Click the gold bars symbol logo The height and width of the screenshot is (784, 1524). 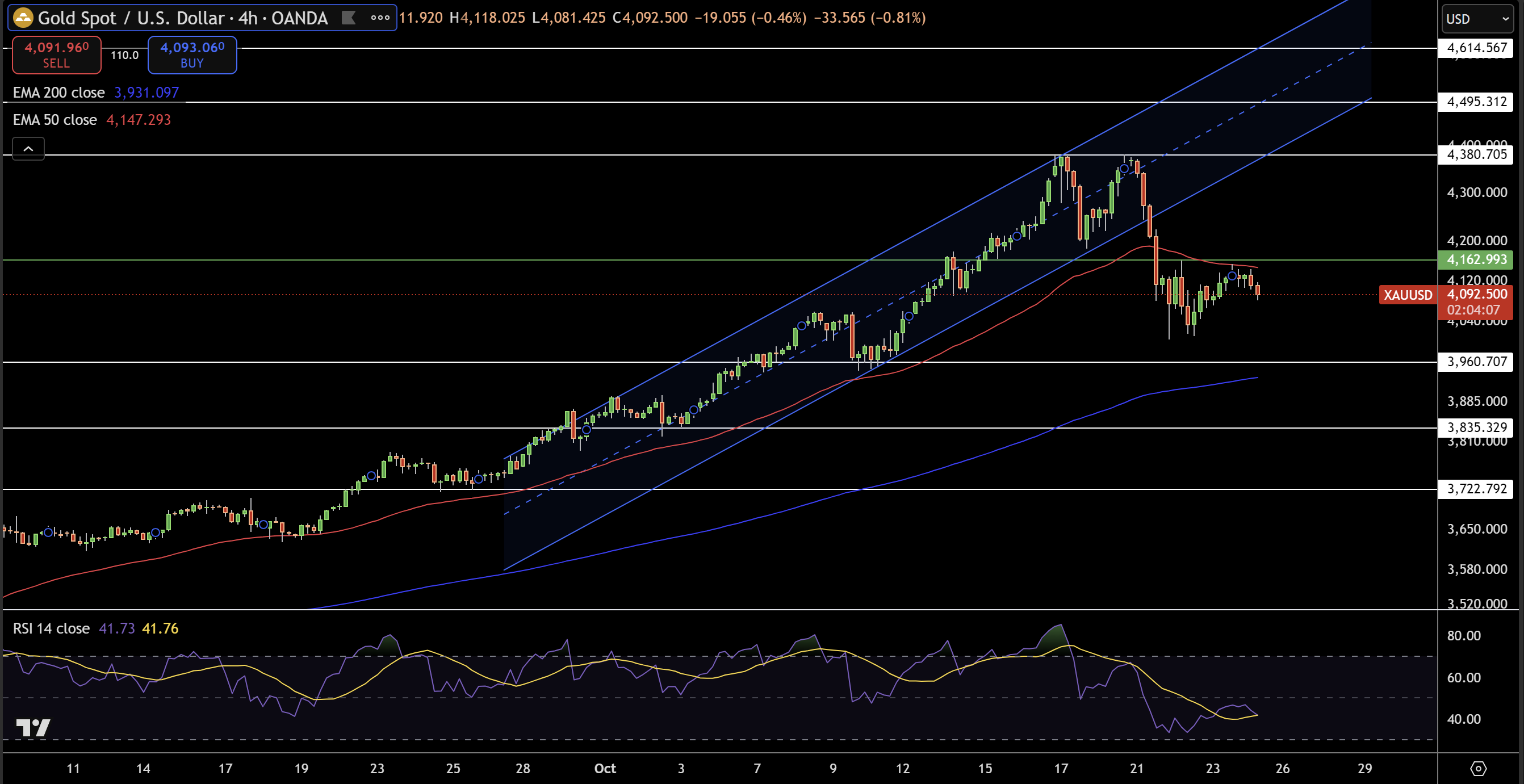point(23,18)
